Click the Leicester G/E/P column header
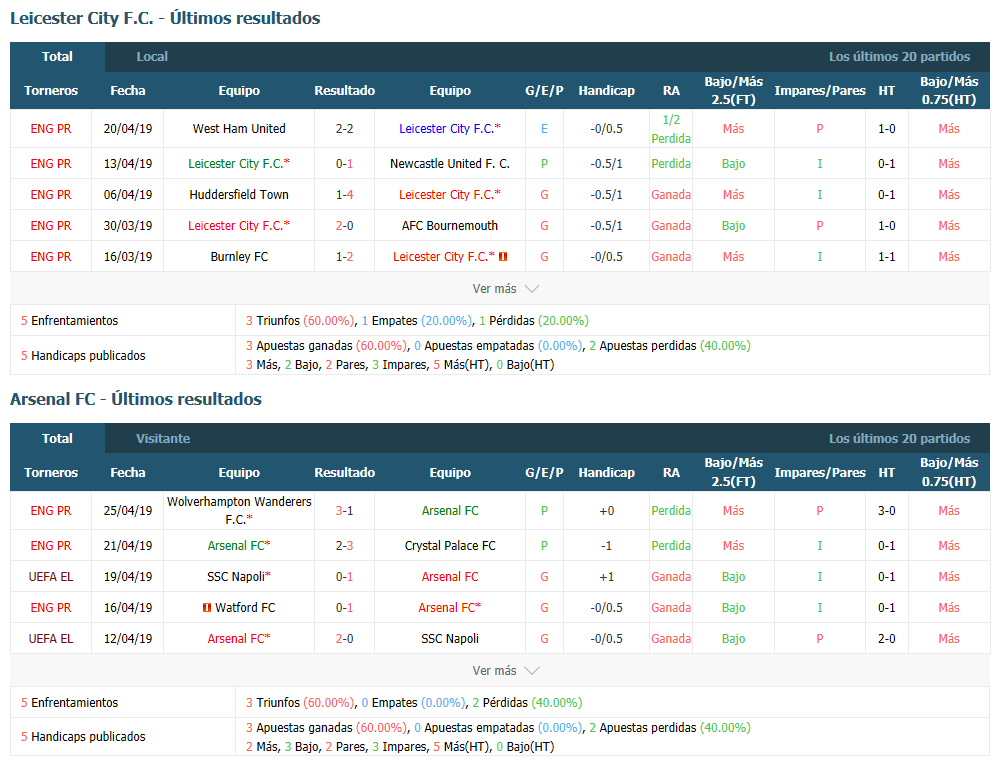This screenshot has height=764, width=1004. pyautogui.click(x=544, y=90)
